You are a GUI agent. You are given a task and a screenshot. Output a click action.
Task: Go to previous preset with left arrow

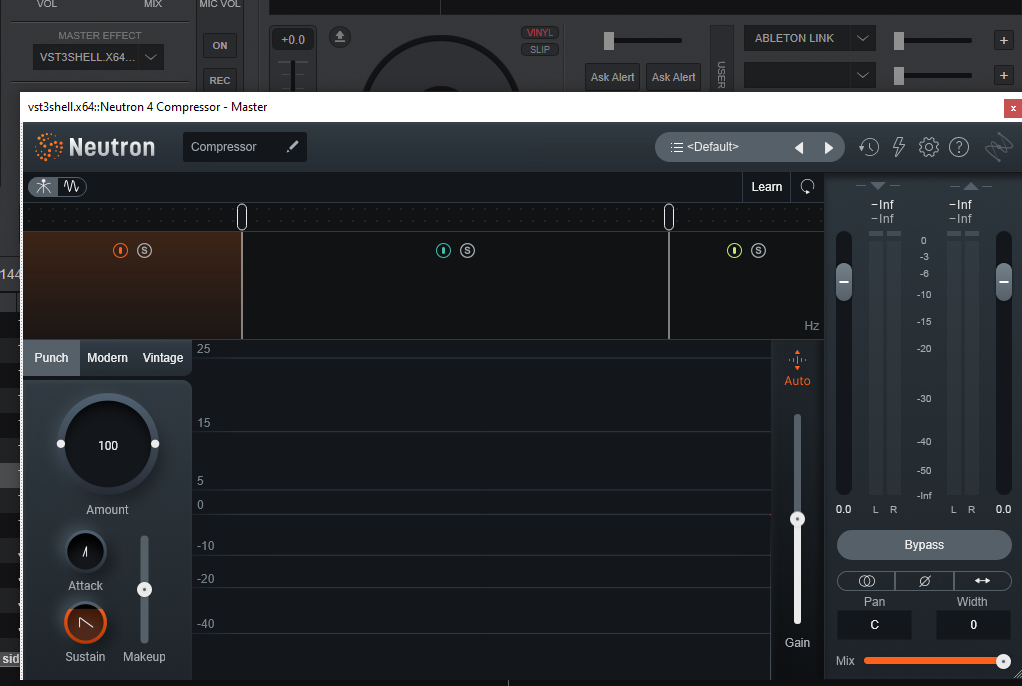coord(798,148)
